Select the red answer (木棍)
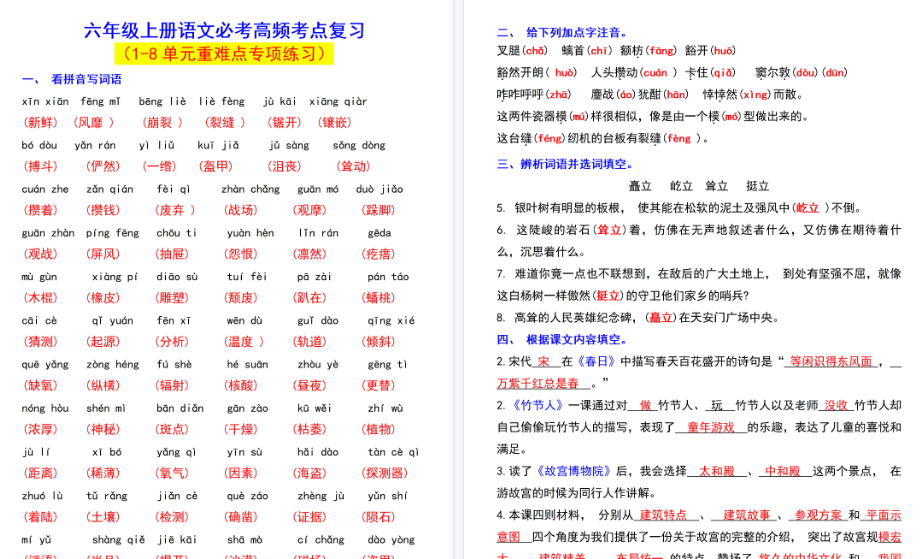 coord(40,298)
